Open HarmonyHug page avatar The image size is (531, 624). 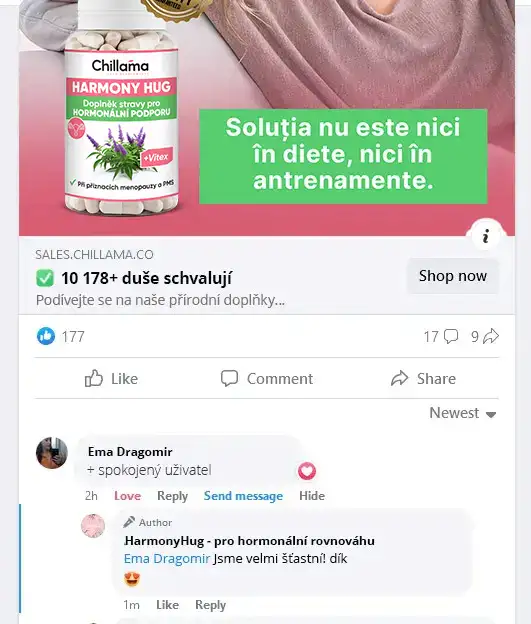[93, 526]
